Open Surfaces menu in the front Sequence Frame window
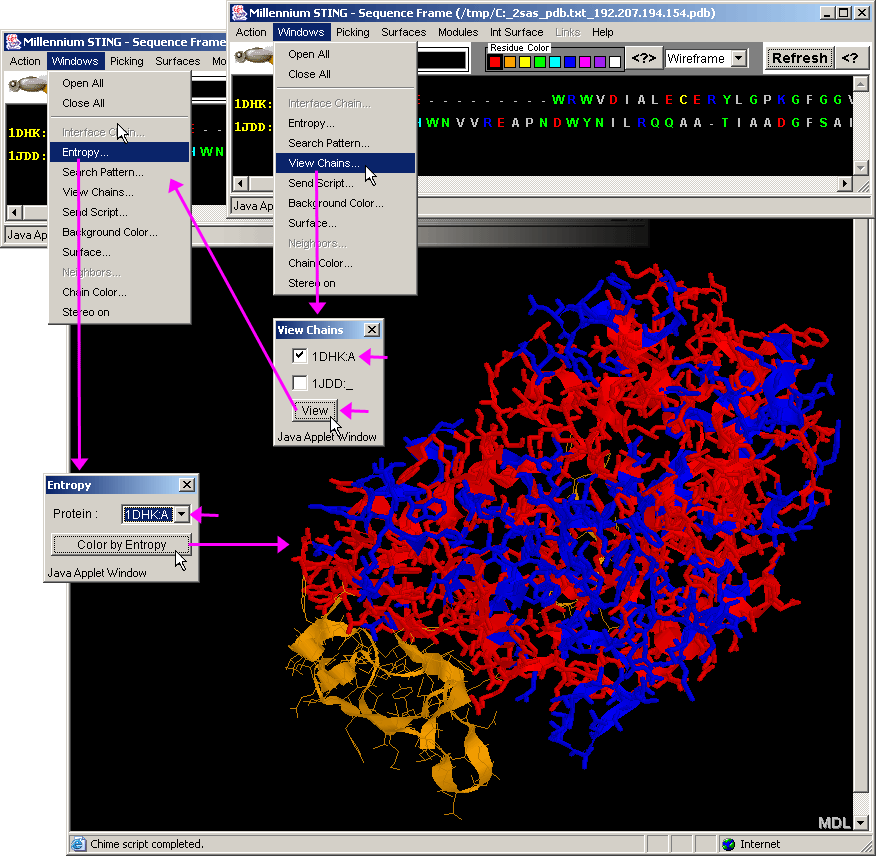The height and width of the screenshot is (856, 876). (x=403, y=32)
